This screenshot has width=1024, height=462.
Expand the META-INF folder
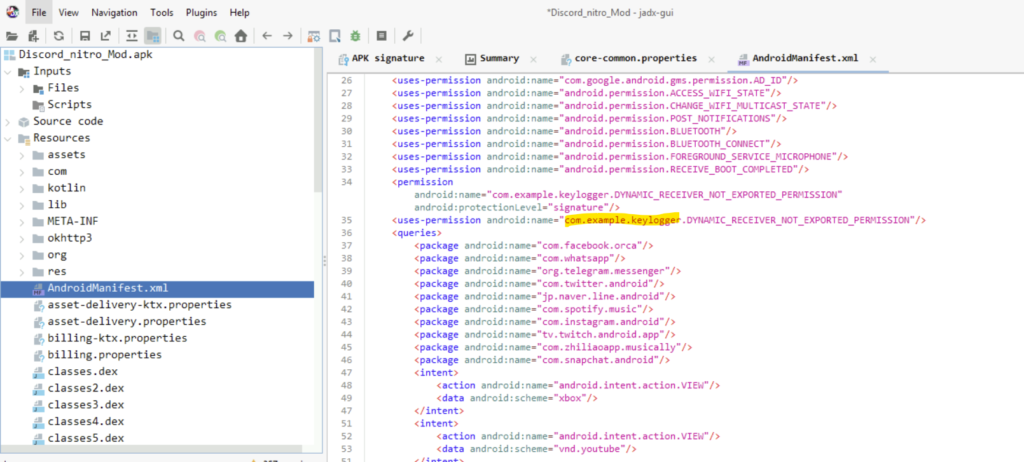pyautogui.click(x=23, y=221)
